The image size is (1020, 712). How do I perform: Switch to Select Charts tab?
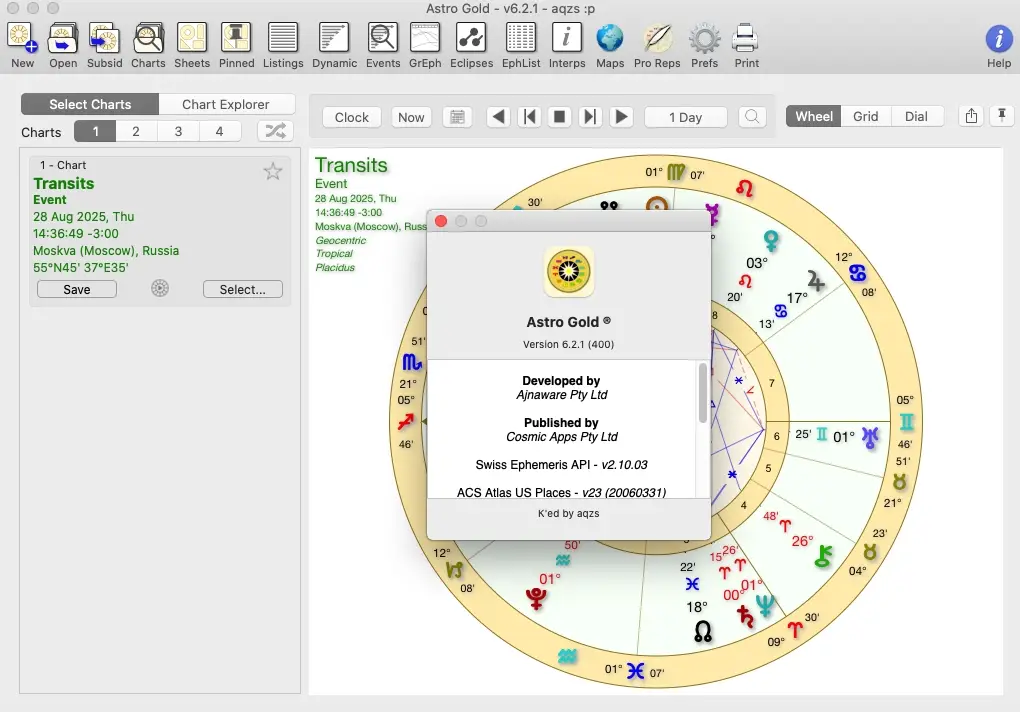(x=90, y=104)
